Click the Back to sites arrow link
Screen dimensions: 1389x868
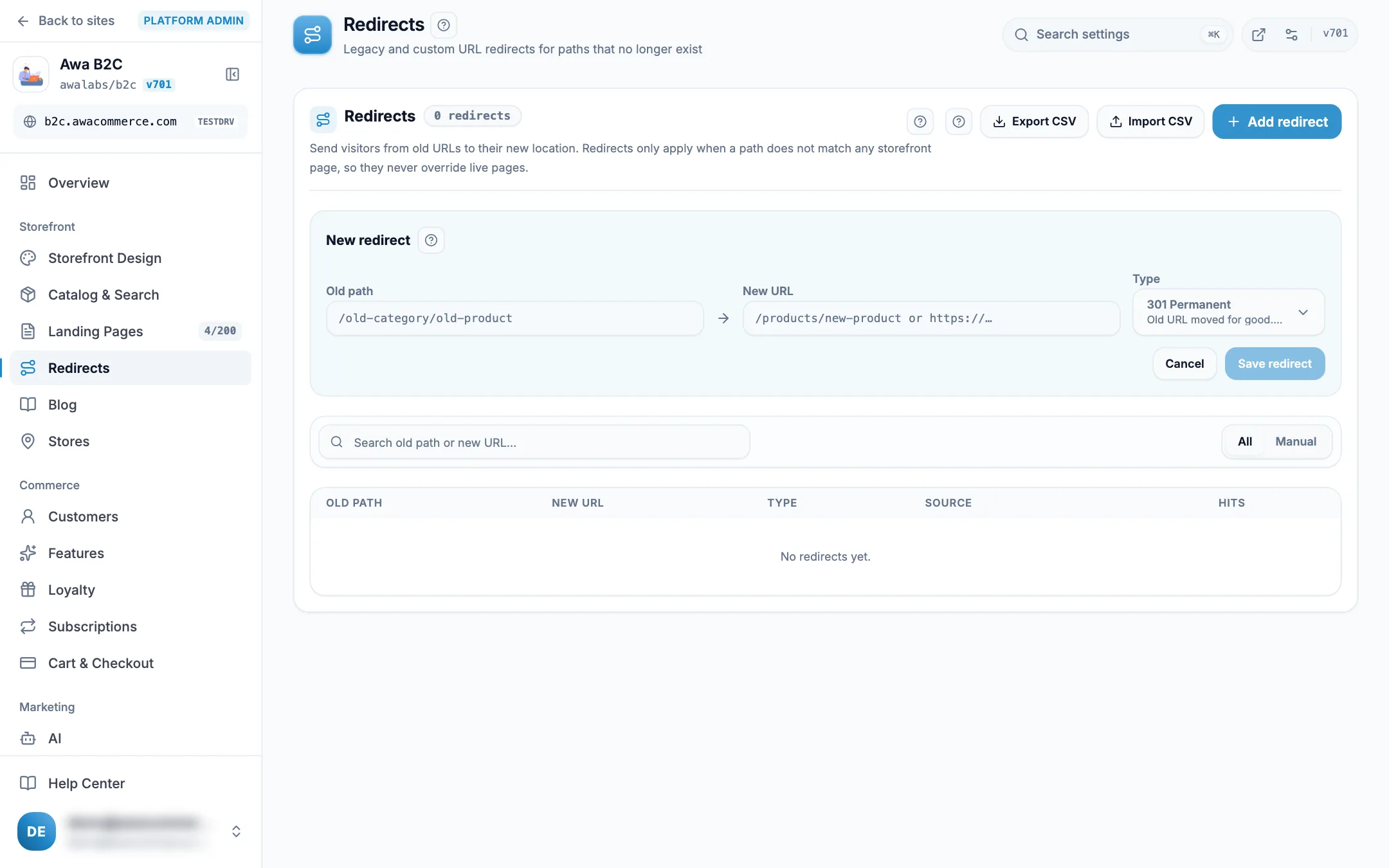(x=65, y=21)
